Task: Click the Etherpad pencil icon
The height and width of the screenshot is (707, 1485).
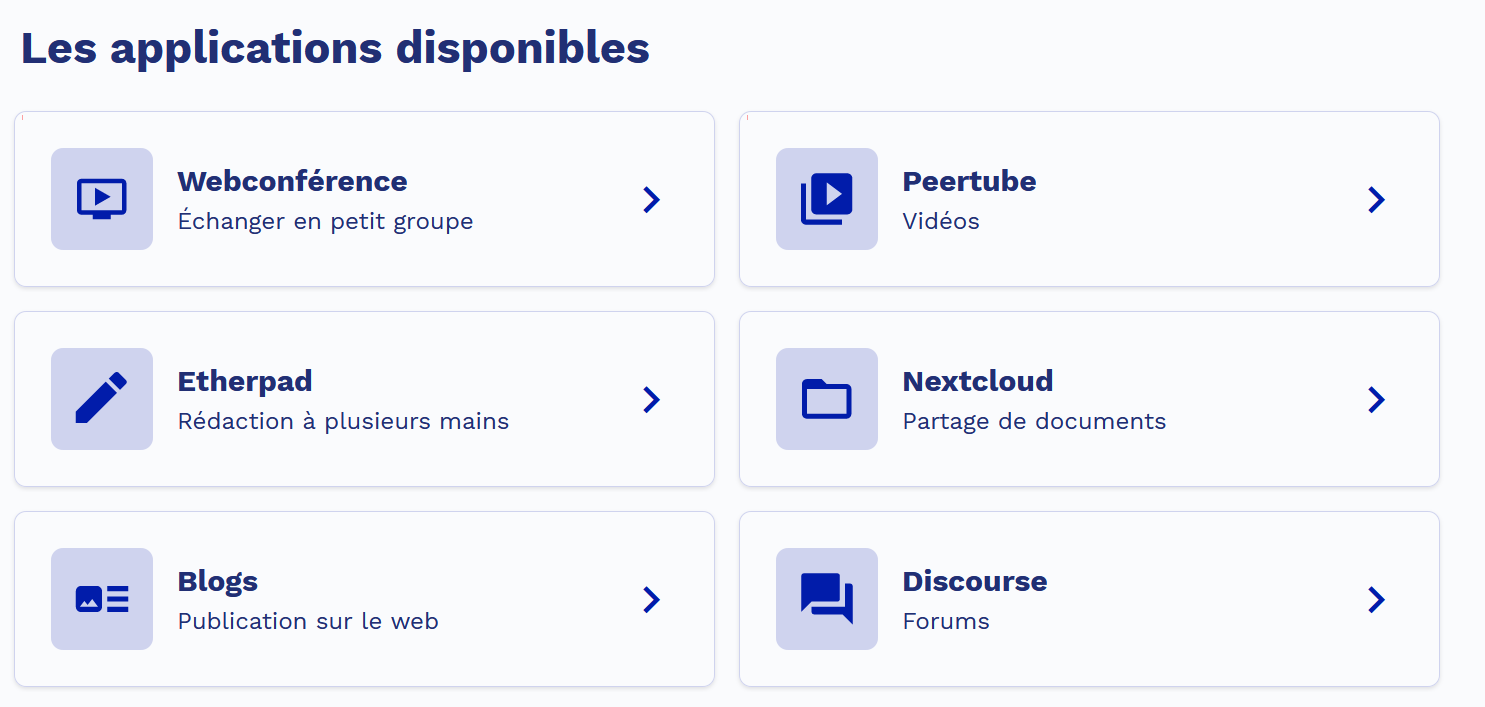Action: [x=101, y=399]
